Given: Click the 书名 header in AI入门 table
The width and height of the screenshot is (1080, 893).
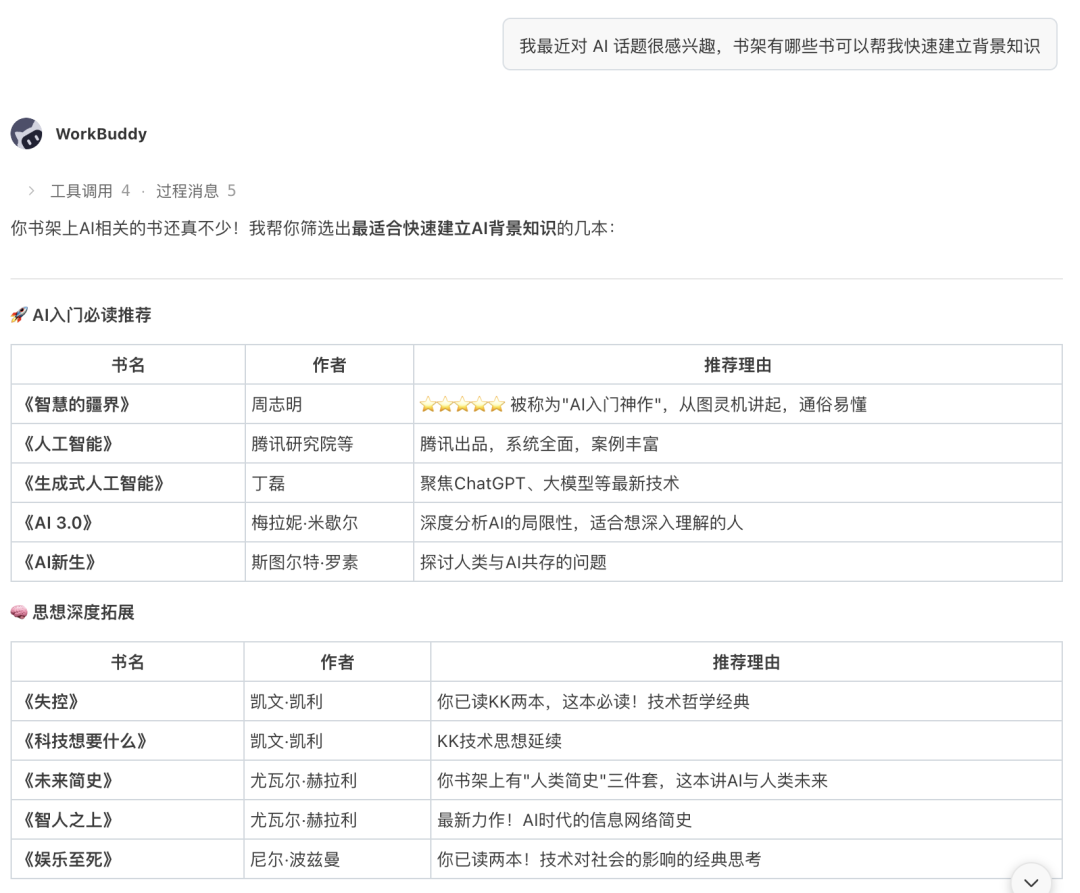Looking at the screenshot, I should (128, 364).
